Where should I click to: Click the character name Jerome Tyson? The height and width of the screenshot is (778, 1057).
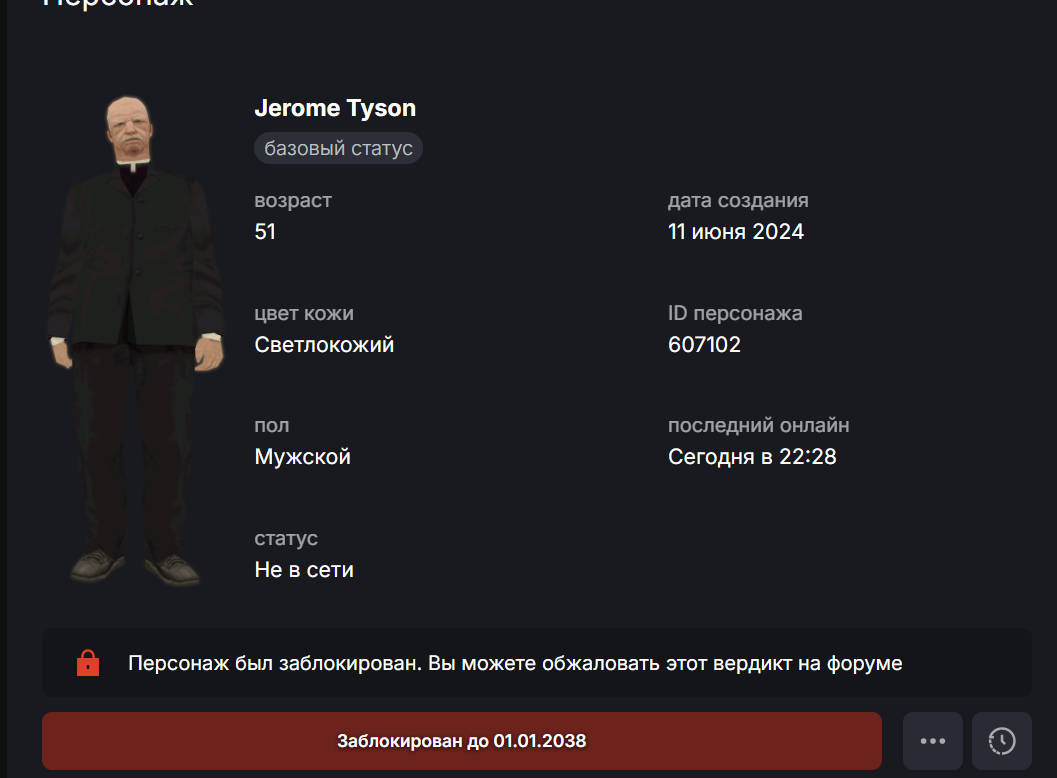coord(335,108)
